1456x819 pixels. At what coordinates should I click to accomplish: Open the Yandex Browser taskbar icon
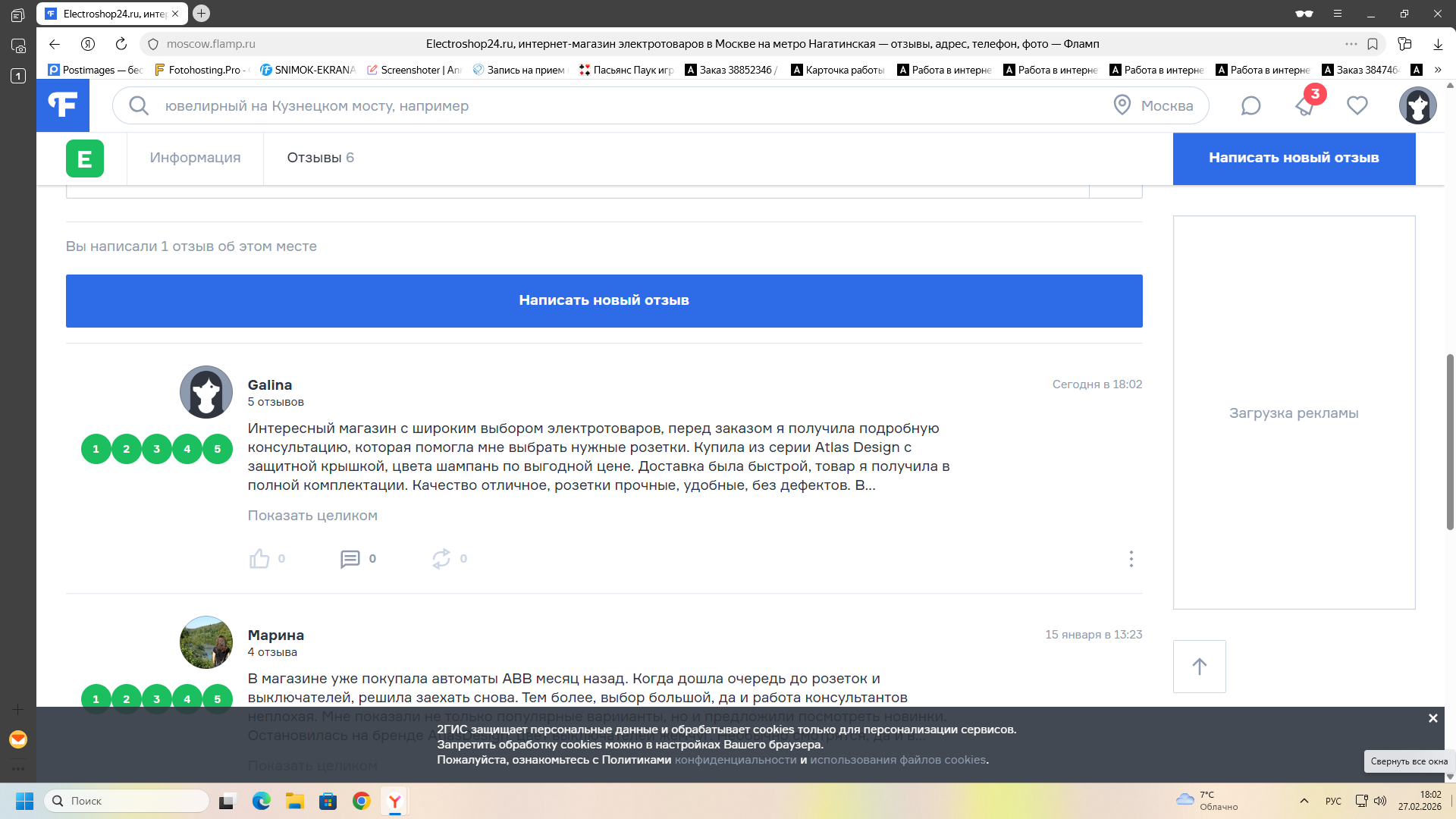point(395,801)
